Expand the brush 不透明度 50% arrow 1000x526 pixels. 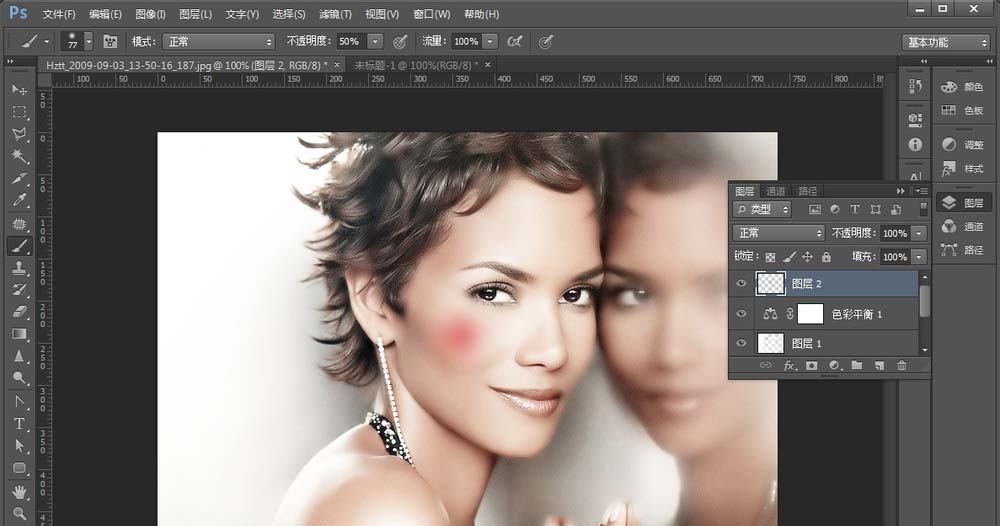(375, 42)
